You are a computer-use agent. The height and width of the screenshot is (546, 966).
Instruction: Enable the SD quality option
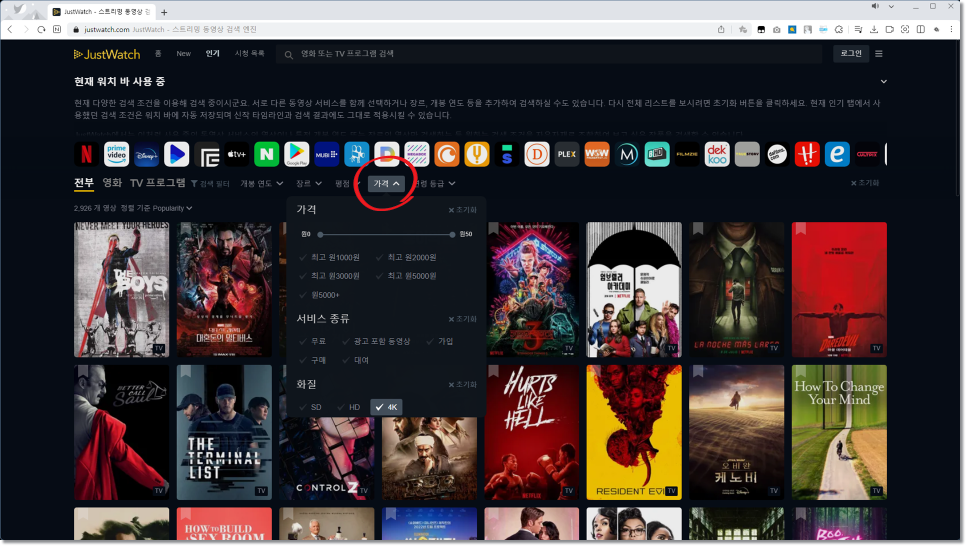pyautogui.click(x=310, y=407)
